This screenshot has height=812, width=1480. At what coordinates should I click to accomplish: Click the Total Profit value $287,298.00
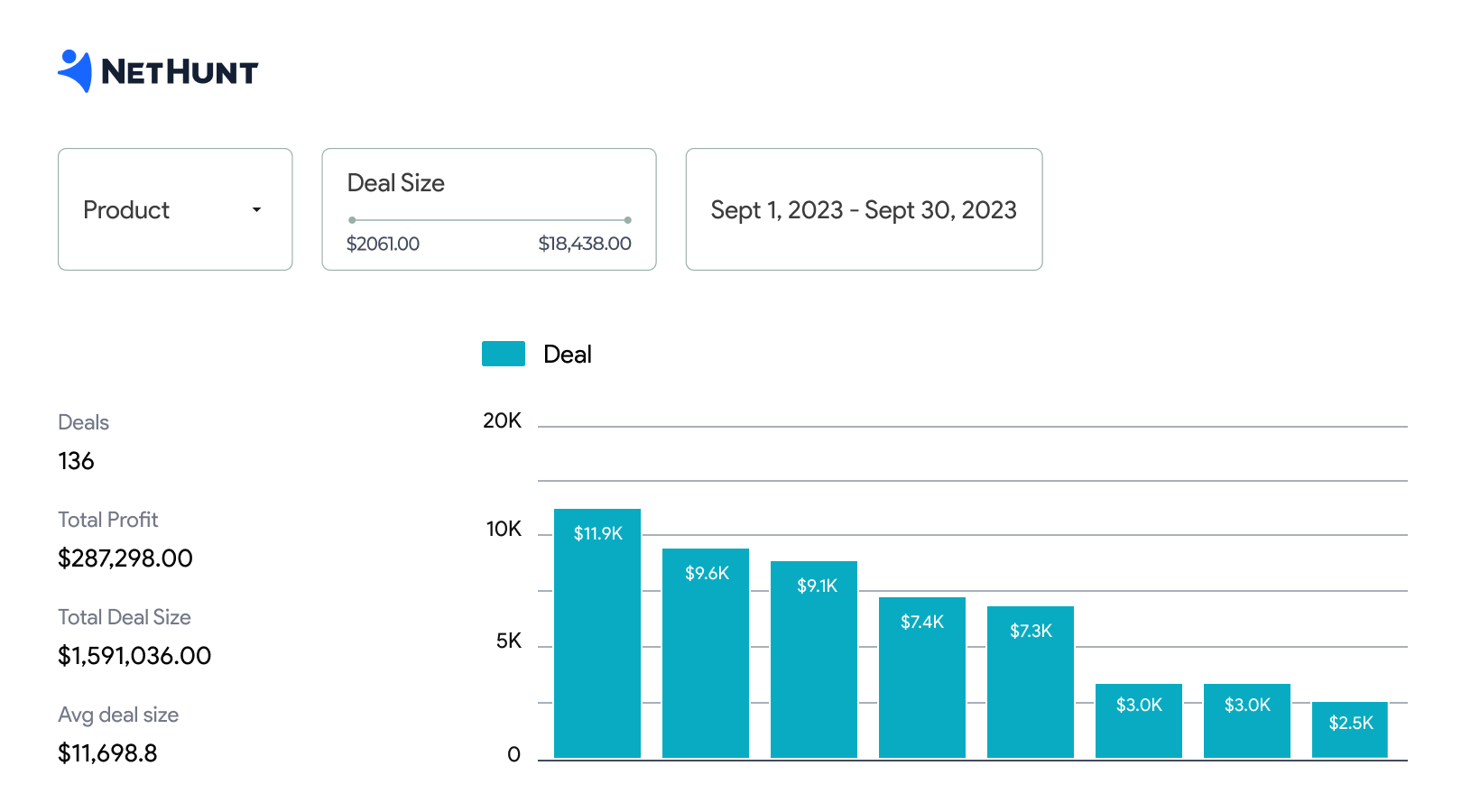(x=125, y=558)
